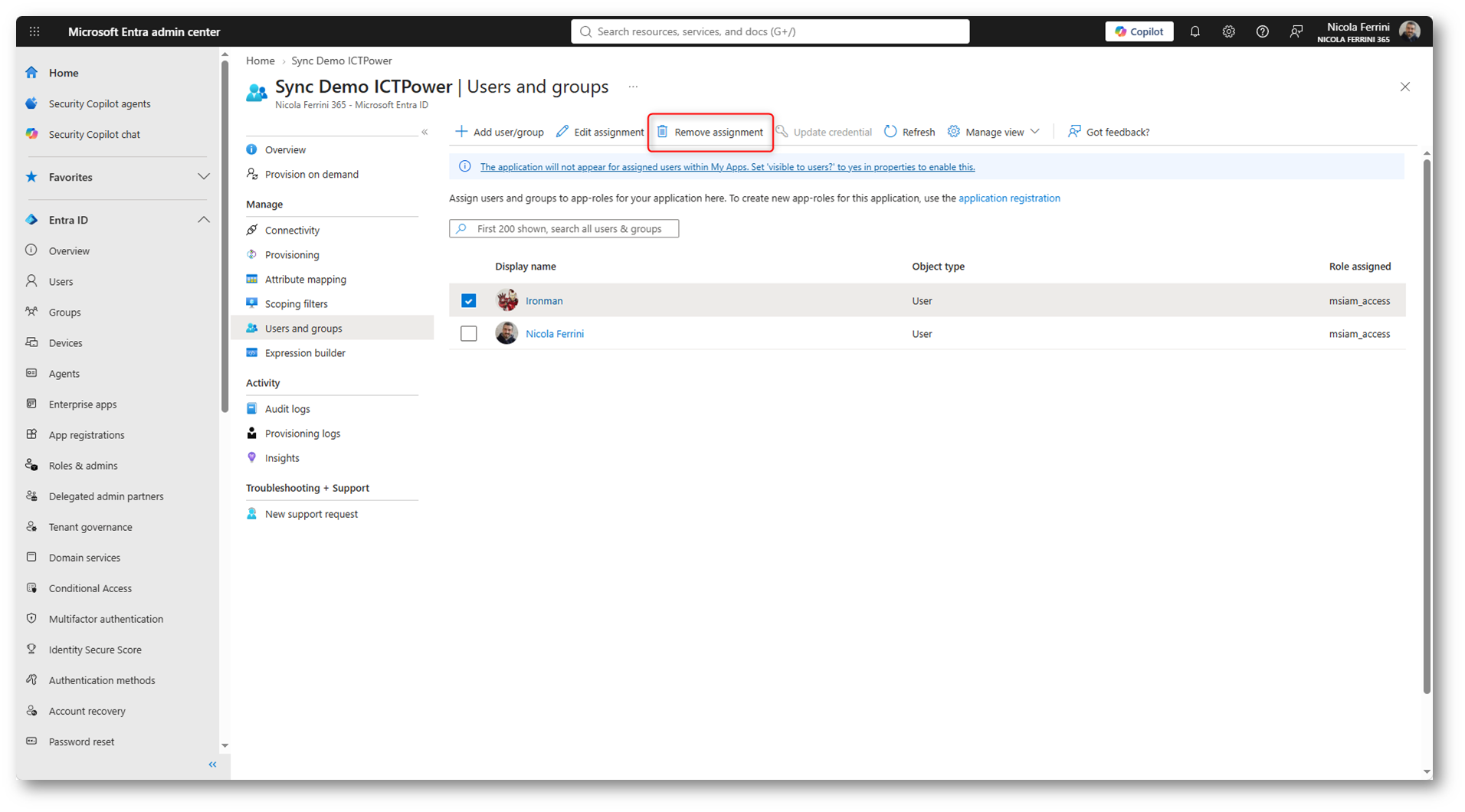Click the Identity Secure Score trophy icon
Screen dimensions: 1465x812
click(31, 649)
